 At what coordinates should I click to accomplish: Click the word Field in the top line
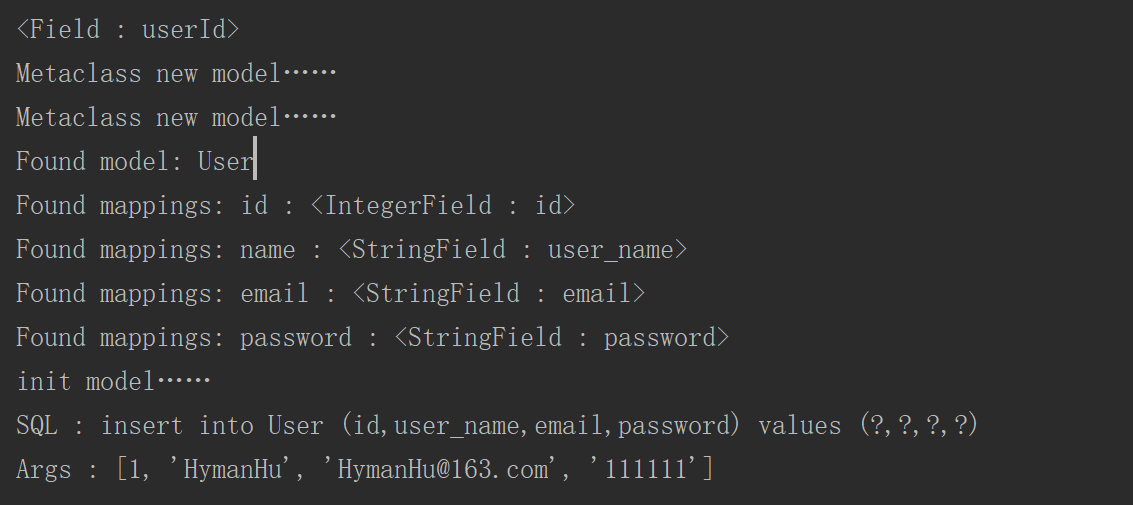point(65,29)
